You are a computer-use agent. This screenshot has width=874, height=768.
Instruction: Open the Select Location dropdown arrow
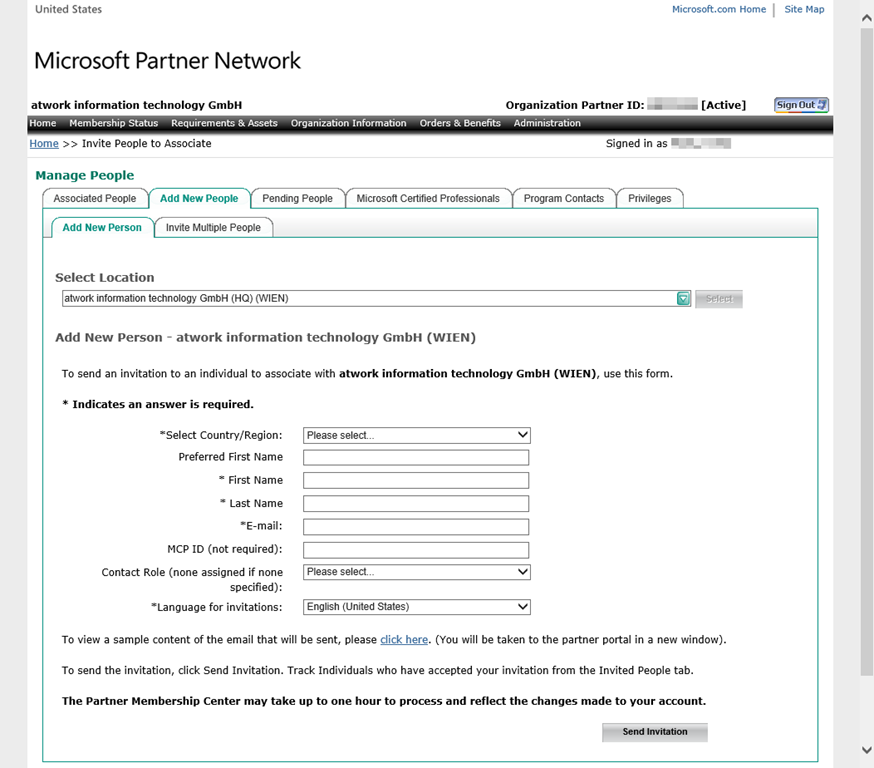click(683, 299)
